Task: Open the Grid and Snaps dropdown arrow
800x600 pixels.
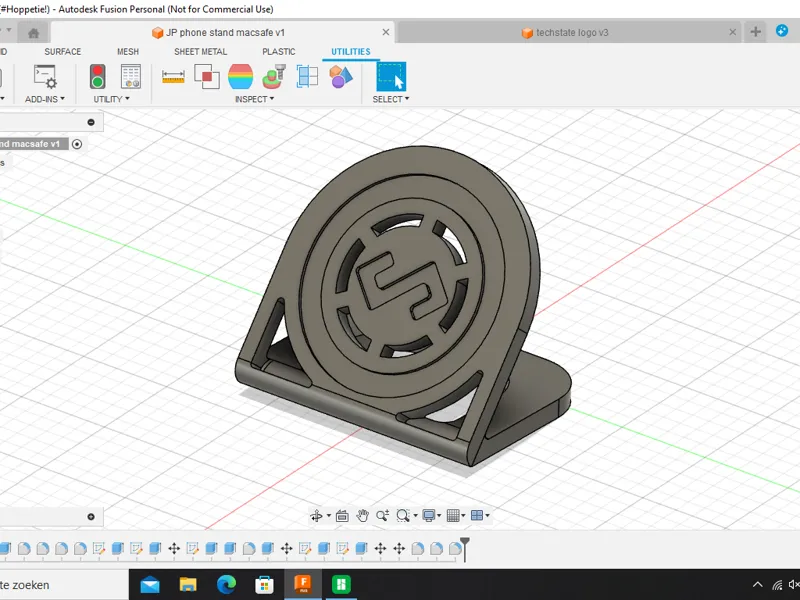Action: click(x=463, y=516)
